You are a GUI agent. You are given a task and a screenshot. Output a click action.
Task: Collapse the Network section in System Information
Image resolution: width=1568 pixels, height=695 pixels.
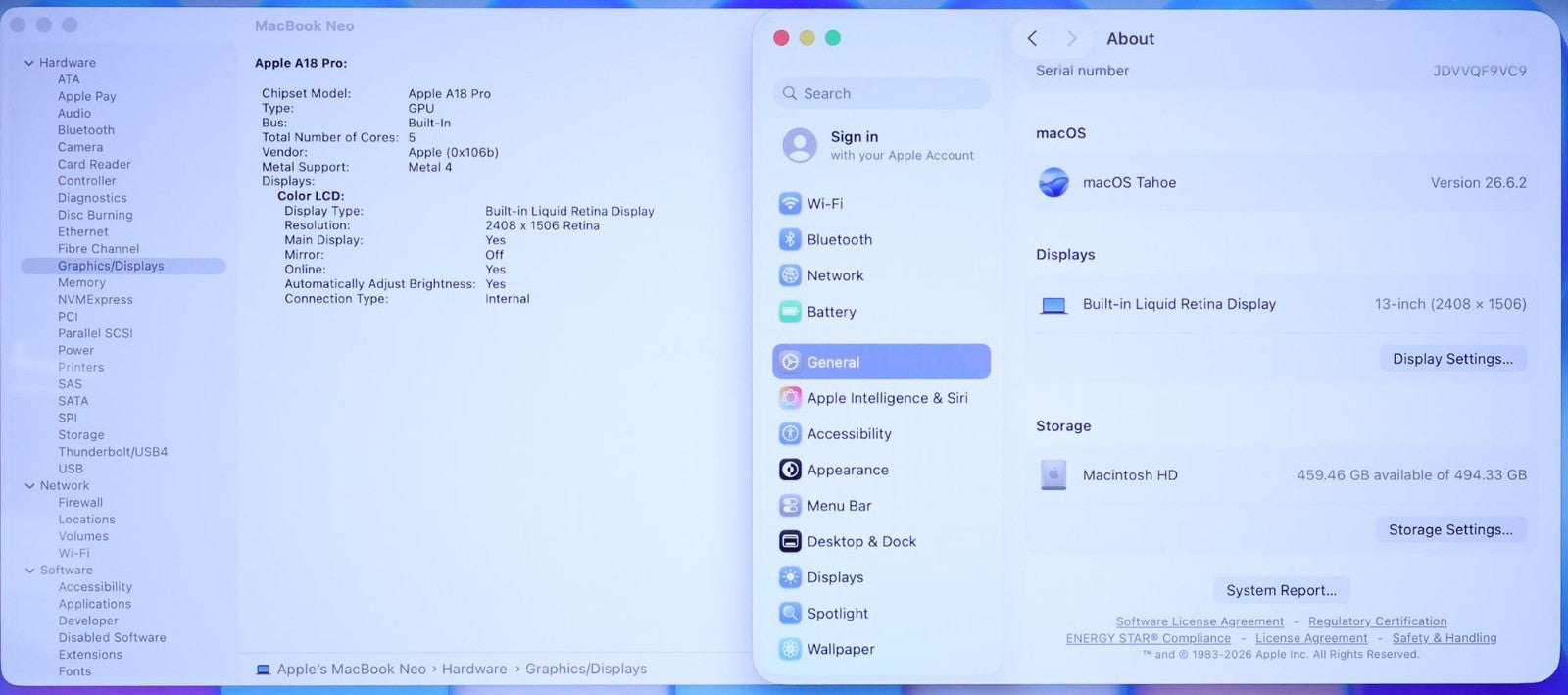[29, 486]
